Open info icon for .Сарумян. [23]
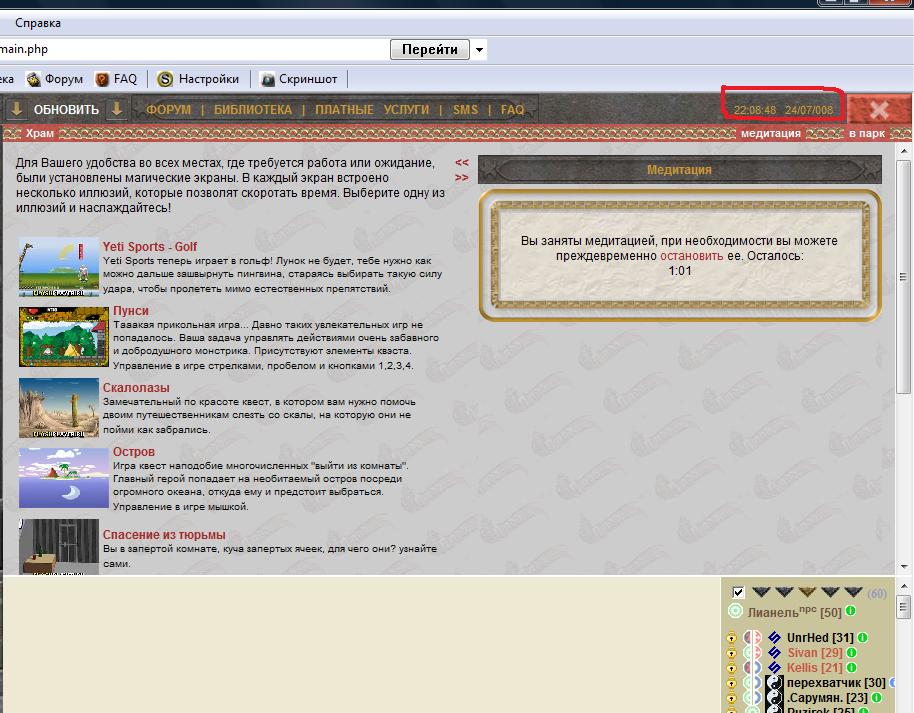 coord(877,697)
